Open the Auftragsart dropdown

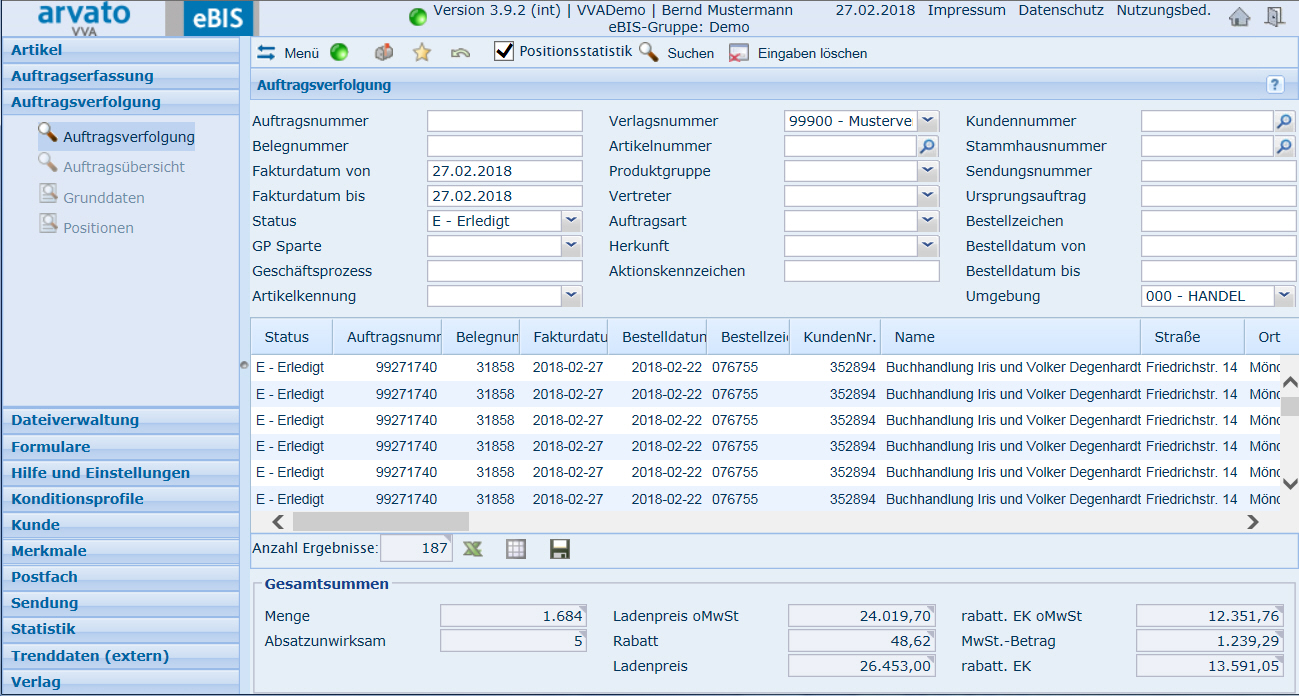click(x=928, y=221)
